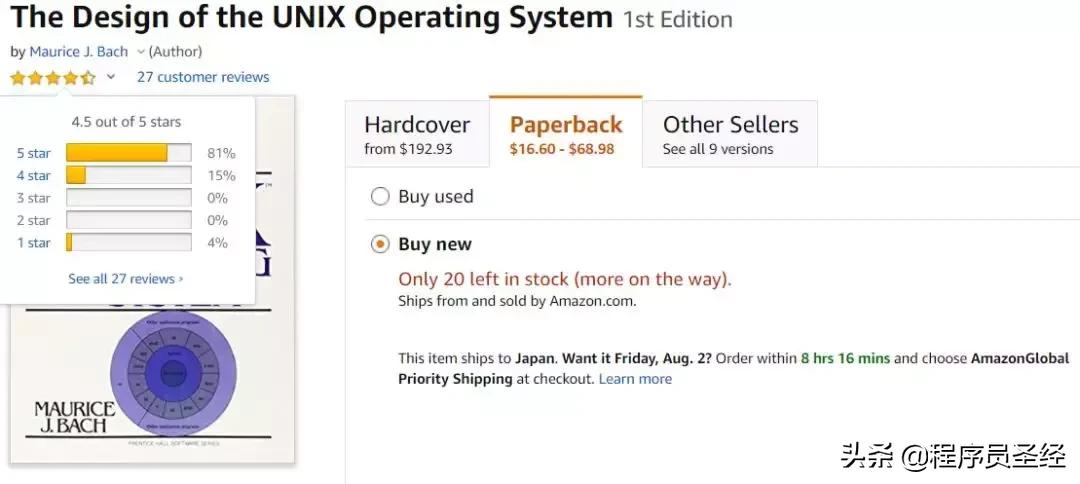The height and width of the screenshot is (484, 1080).
Task: Filter reviews by 5 star link
Action: coord(33,153)
